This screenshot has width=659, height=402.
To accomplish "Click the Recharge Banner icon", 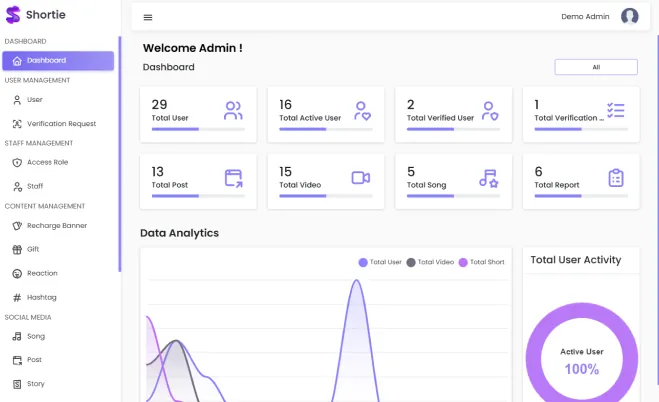I will click(x=17, y=226).
